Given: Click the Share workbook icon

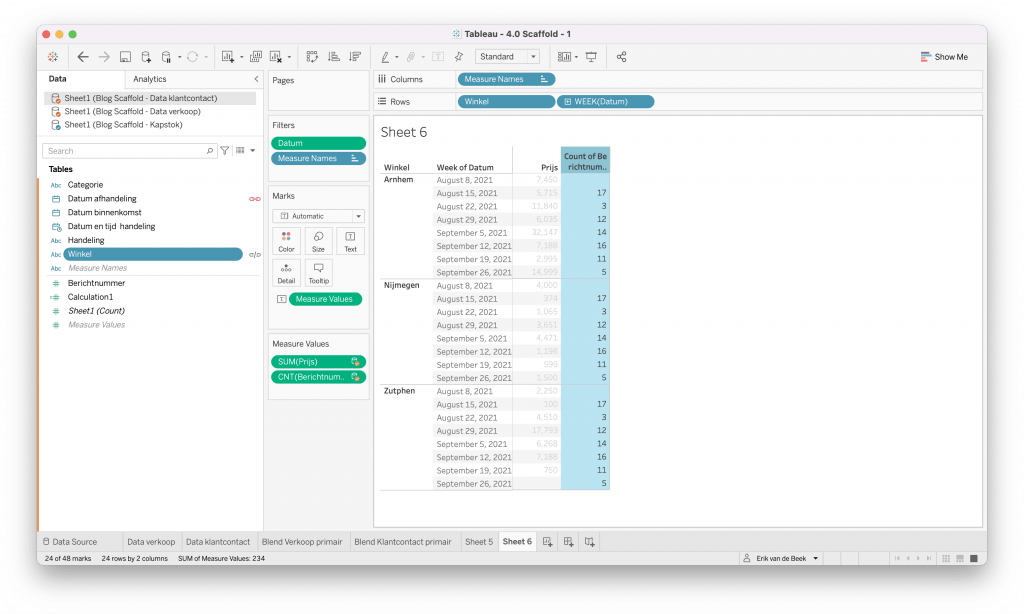Looking at the screenshot, I should coord(622,57).
